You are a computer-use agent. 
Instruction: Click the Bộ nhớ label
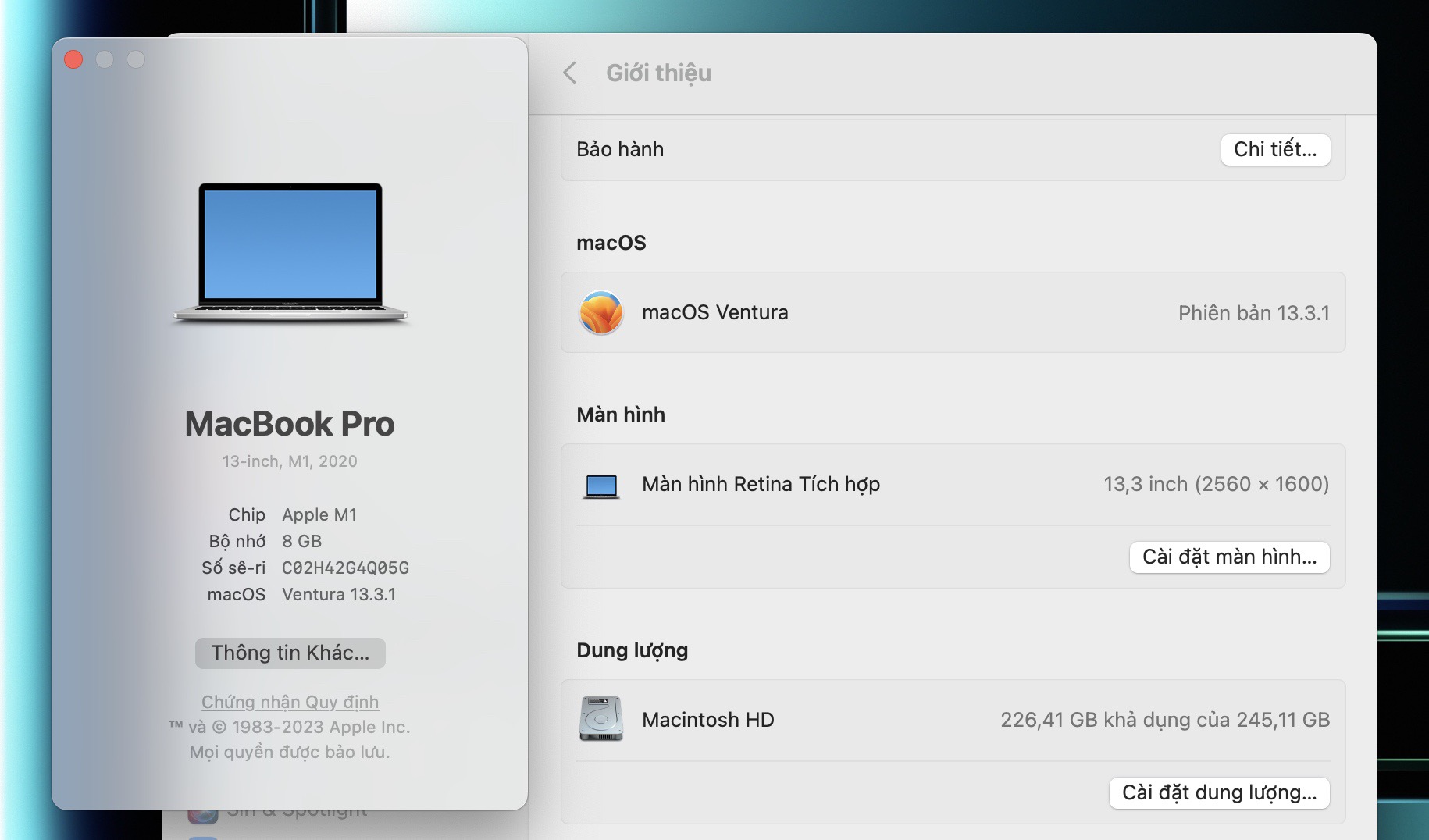click(x=237, y=541)
